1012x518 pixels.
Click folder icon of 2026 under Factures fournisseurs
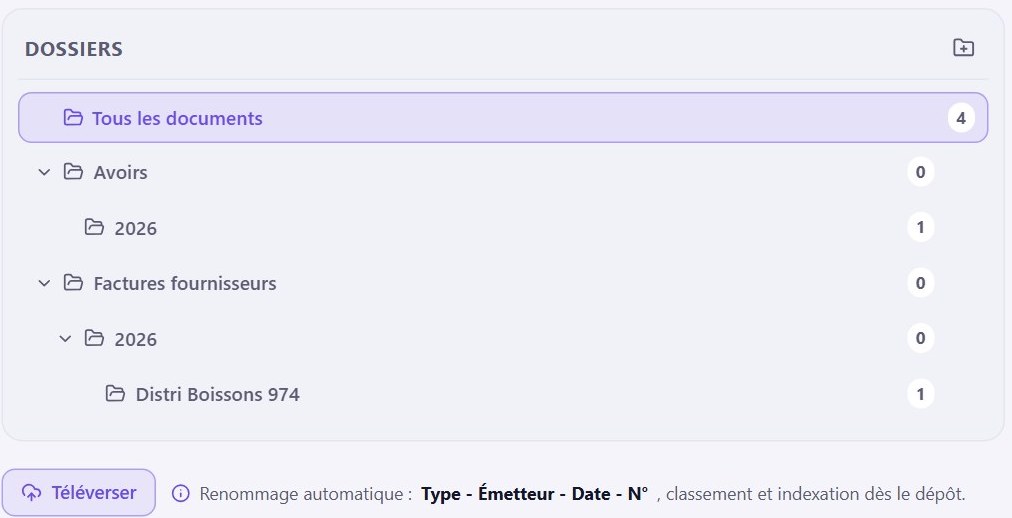[x=94, y=338]
